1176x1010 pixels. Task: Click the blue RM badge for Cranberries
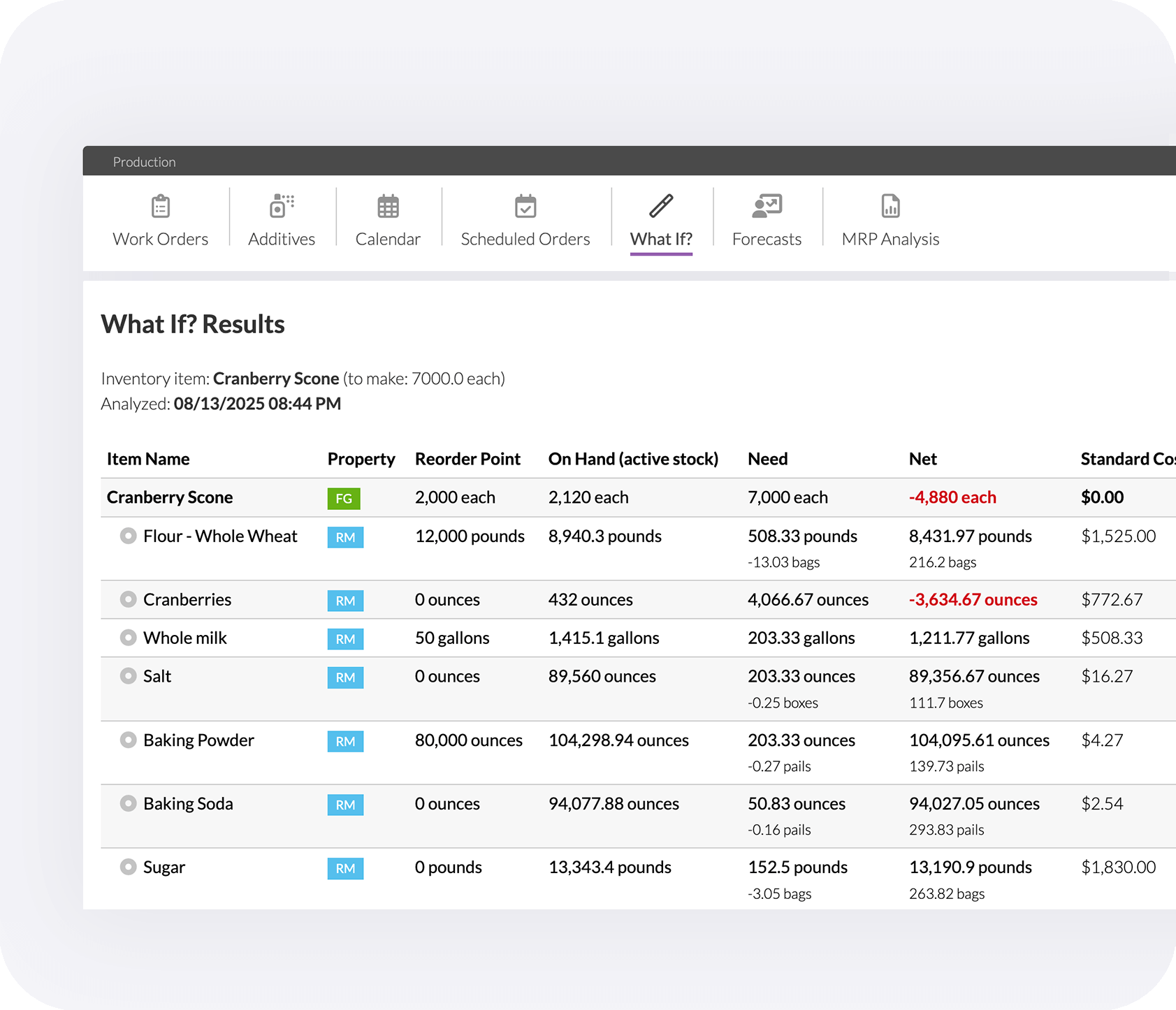click(345, 601)
